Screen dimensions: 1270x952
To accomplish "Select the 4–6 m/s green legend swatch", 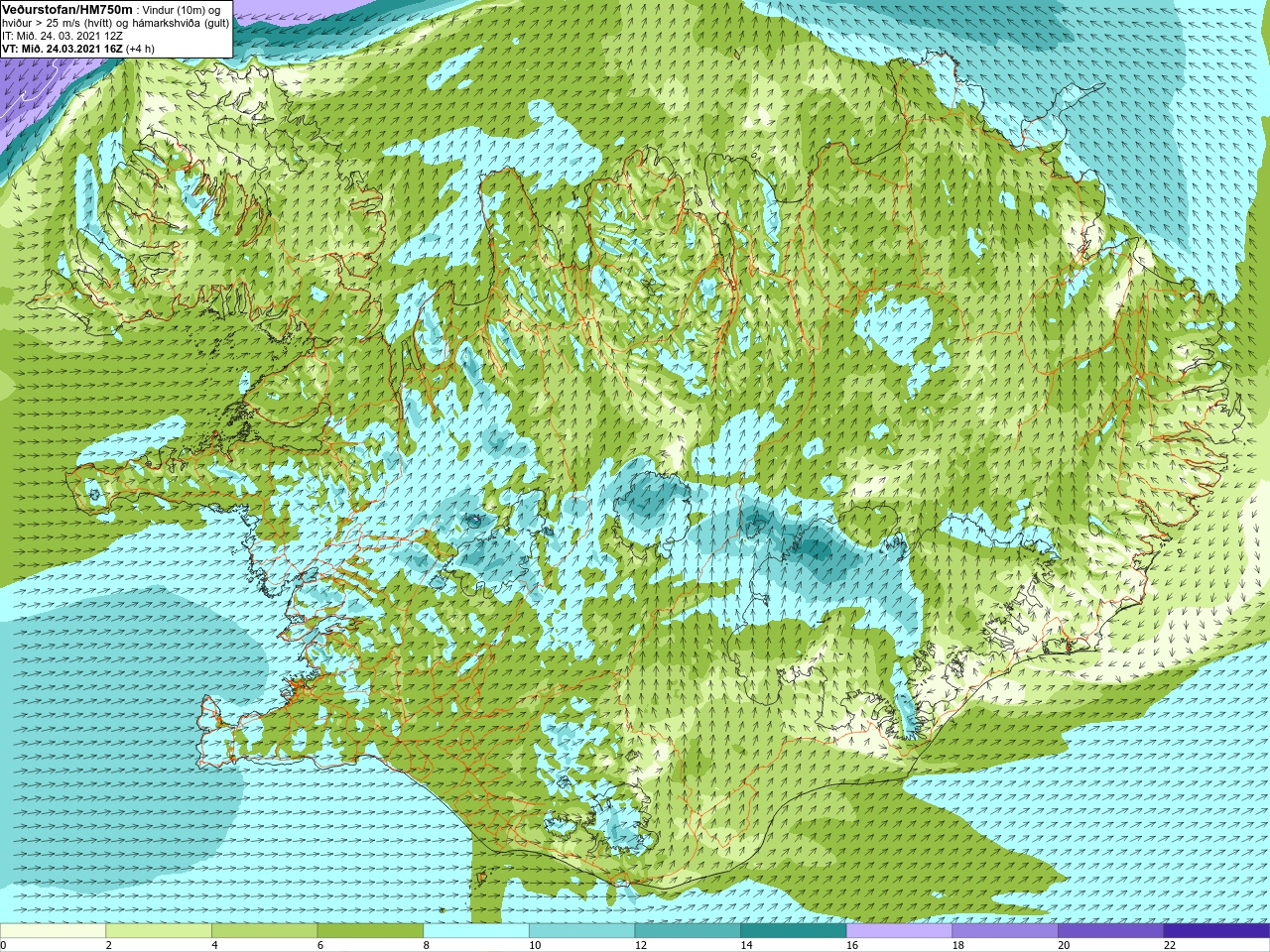I will point(265,931).
